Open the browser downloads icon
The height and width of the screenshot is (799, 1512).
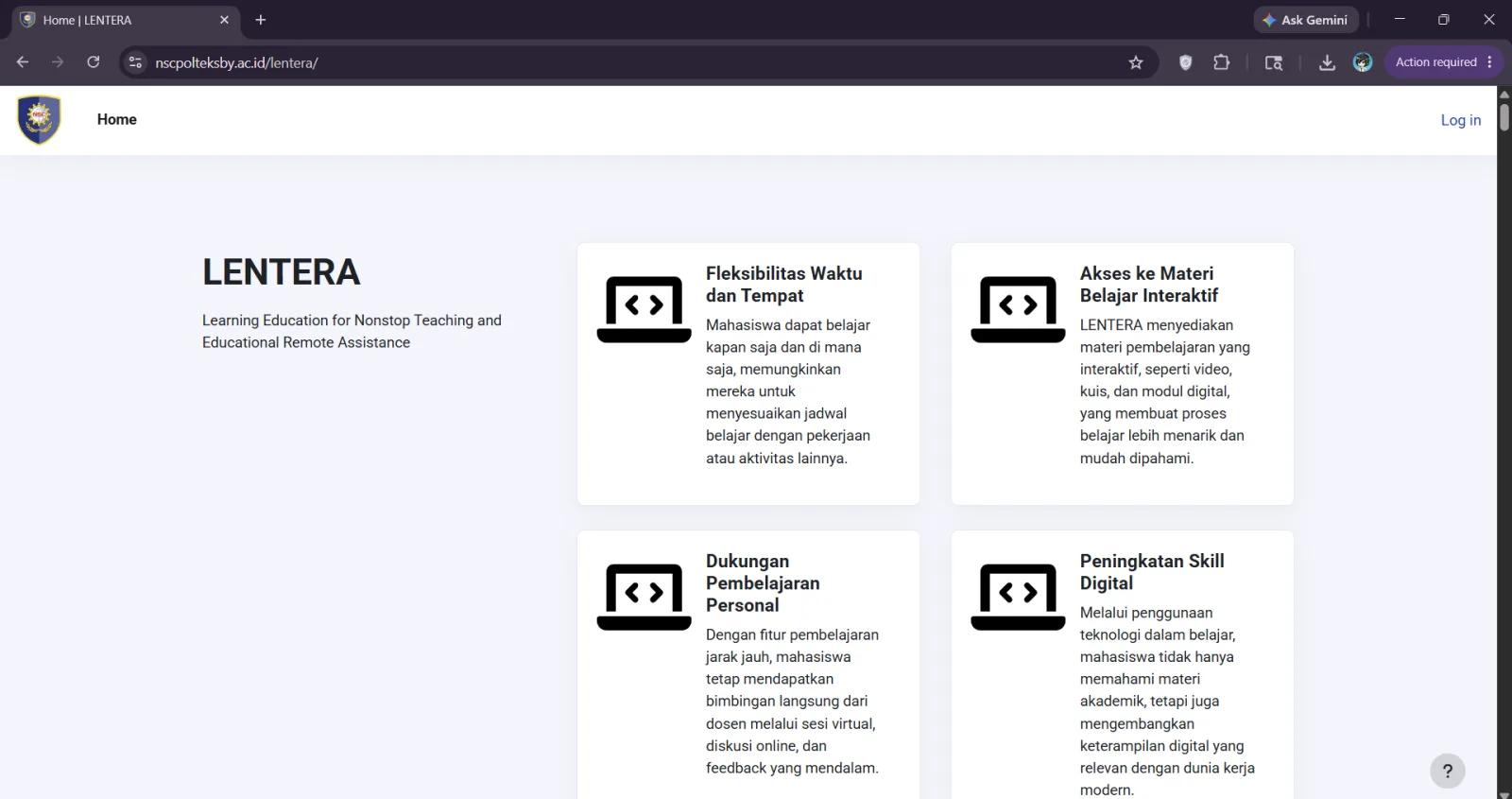tap(1327, 62)
